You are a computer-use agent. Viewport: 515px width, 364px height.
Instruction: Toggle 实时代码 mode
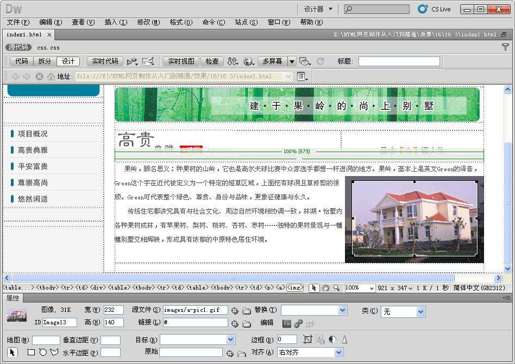[x=105, y=61]
